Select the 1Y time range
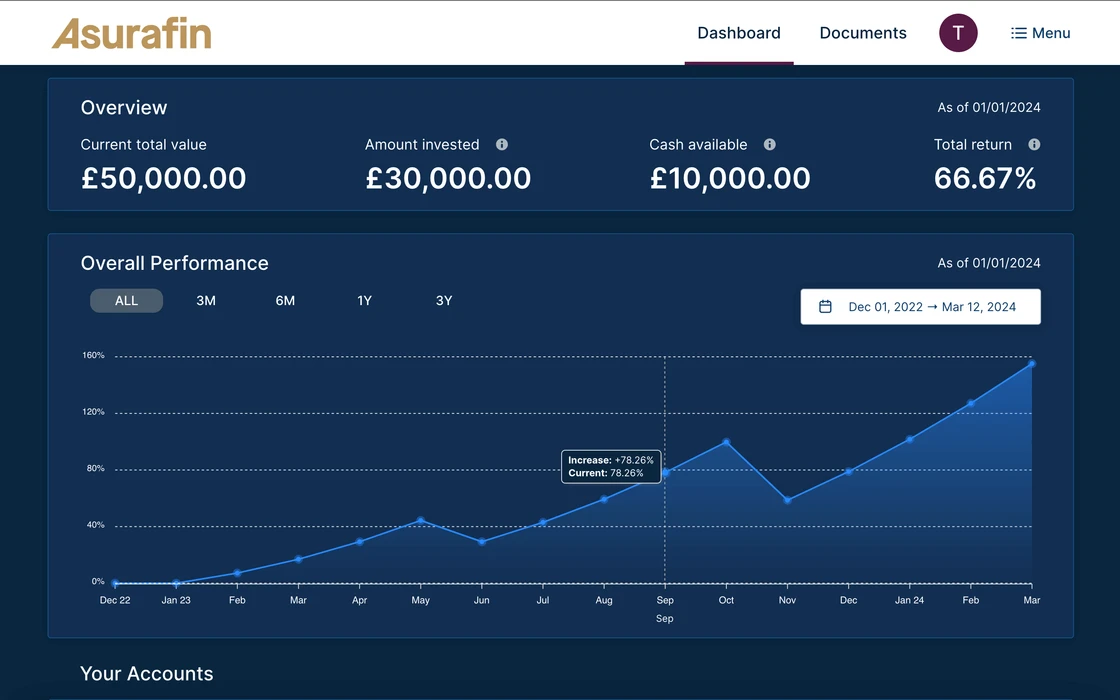This screenshot has width=1120, height=700. tap(364, 301)
